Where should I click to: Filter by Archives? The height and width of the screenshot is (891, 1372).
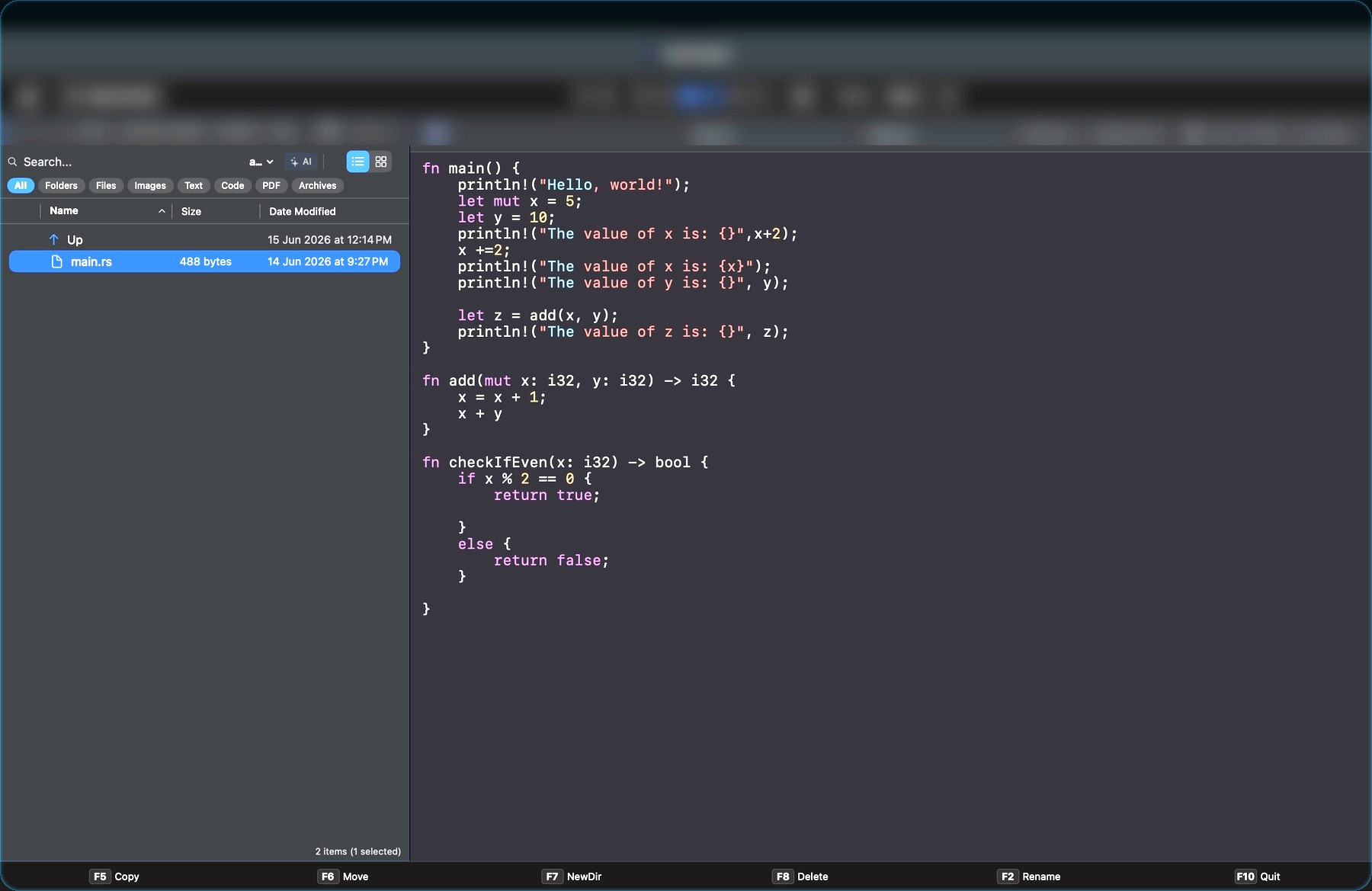point(317,185)
